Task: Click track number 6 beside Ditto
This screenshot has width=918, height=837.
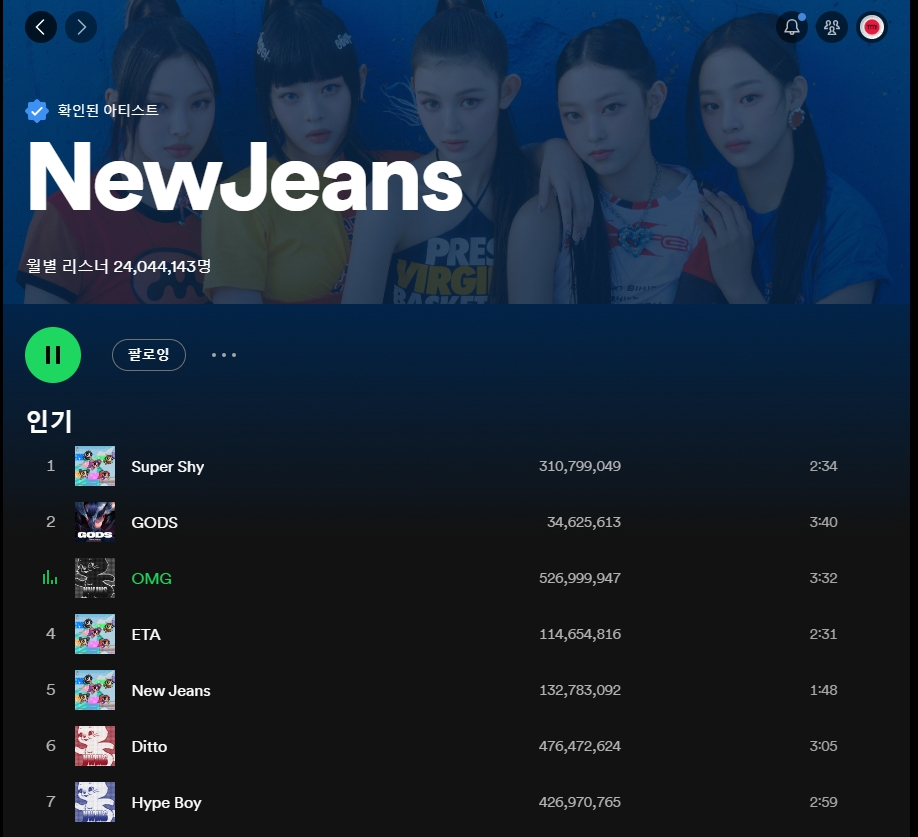Action: point(51,746)
